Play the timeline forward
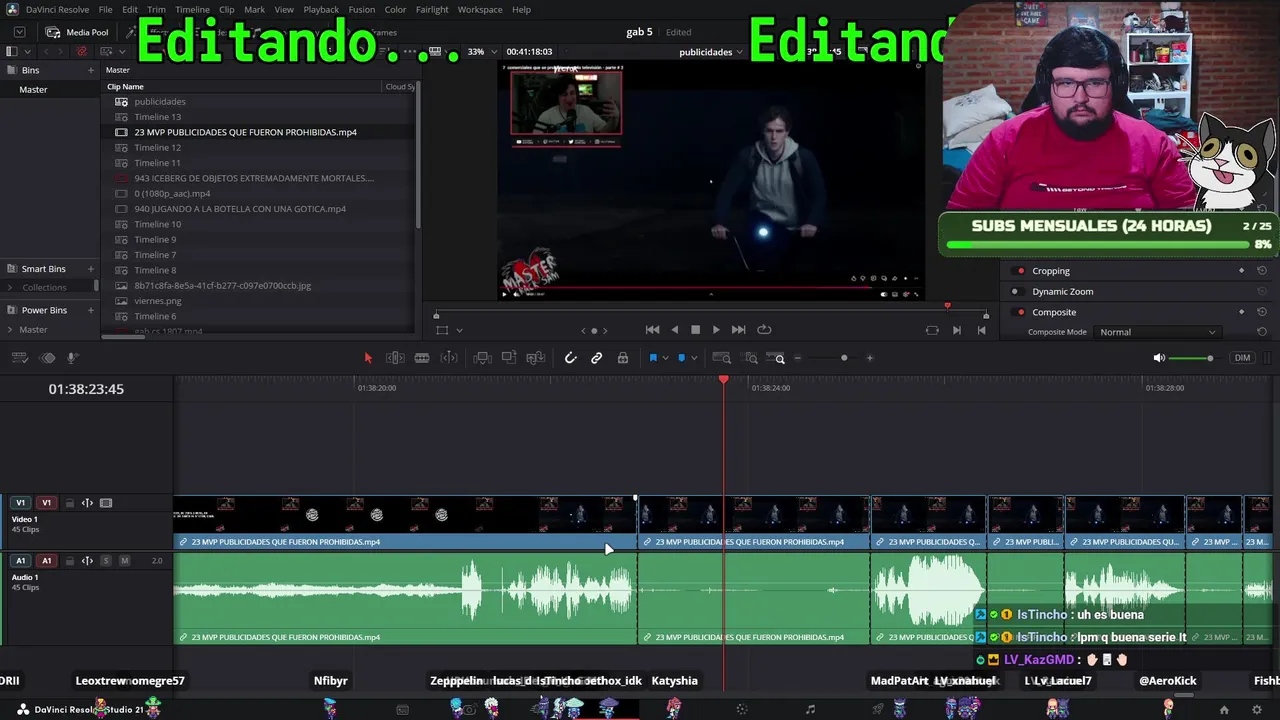Viewport: 1280px width, 720px height. (x=716, y=330)
